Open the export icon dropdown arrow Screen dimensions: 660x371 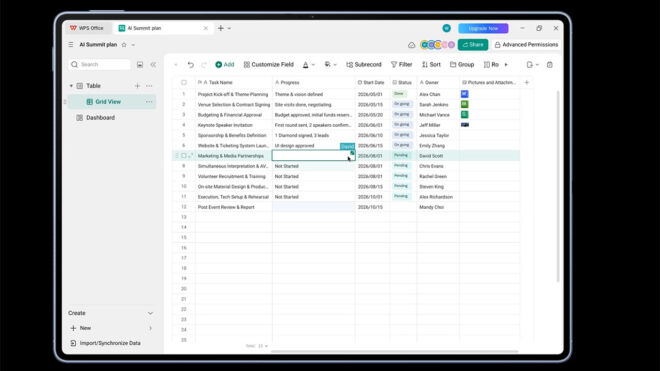coord(537,65)
